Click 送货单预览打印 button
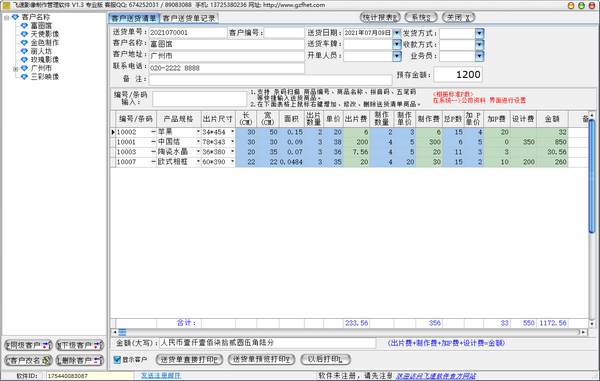The image size is (600, 381). point(261,360)
